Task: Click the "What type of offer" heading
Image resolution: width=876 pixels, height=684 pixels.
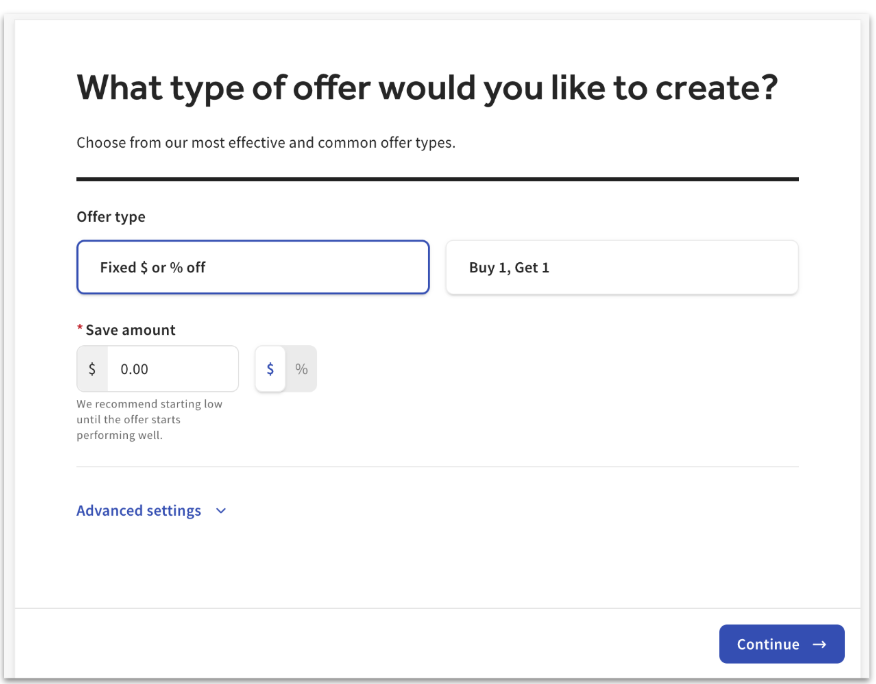Action: (427, 88)
